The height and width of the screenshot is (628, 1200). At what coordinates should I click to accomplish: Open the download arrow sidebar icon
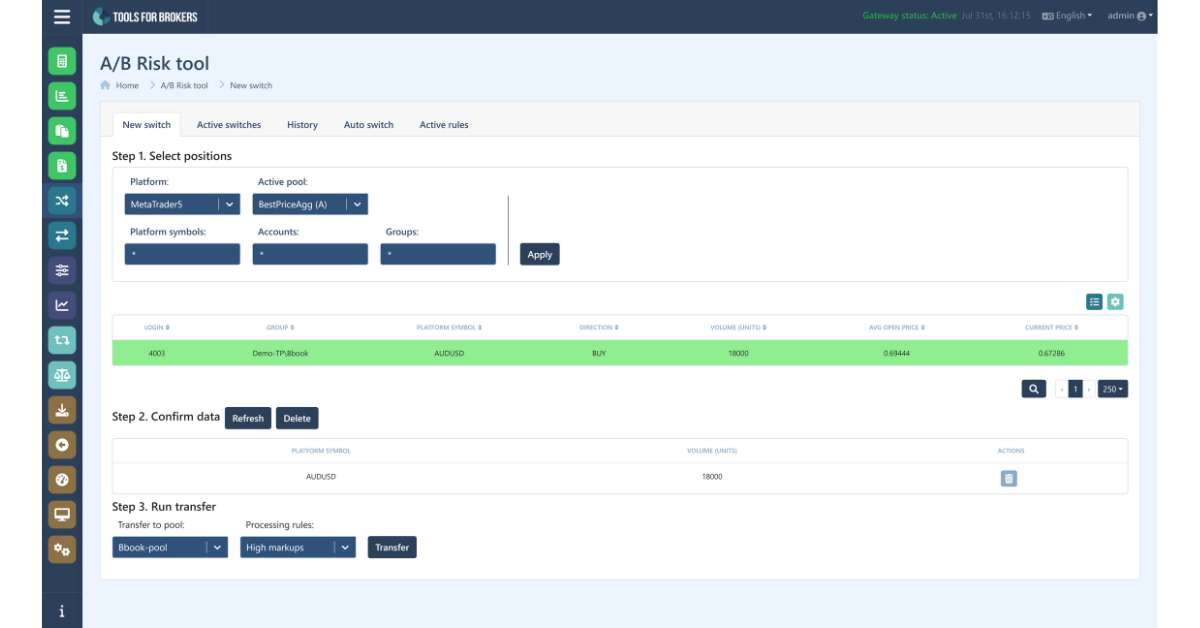coord(62,410)
